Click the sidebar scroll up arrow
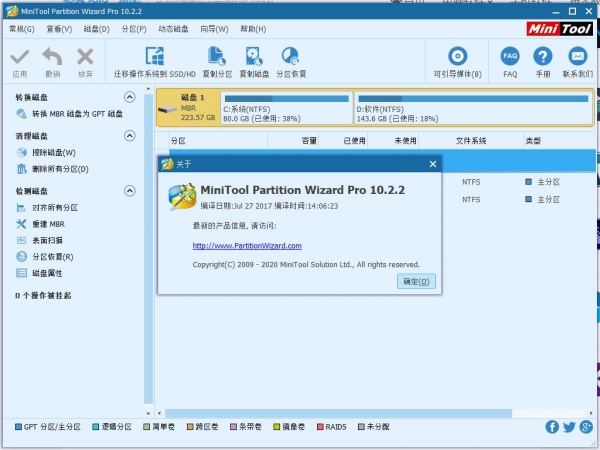600x450 pixels. [148, 89]
